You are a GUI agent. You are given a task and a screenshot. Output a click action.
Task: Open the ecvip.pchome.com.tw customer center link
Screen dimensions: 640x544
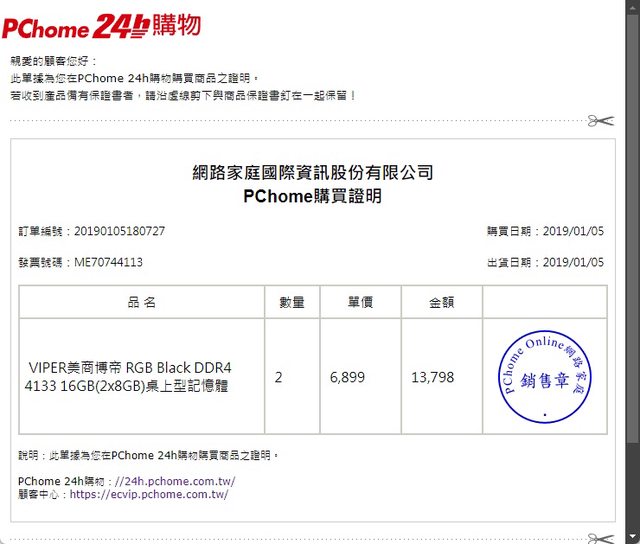[149, 494]
